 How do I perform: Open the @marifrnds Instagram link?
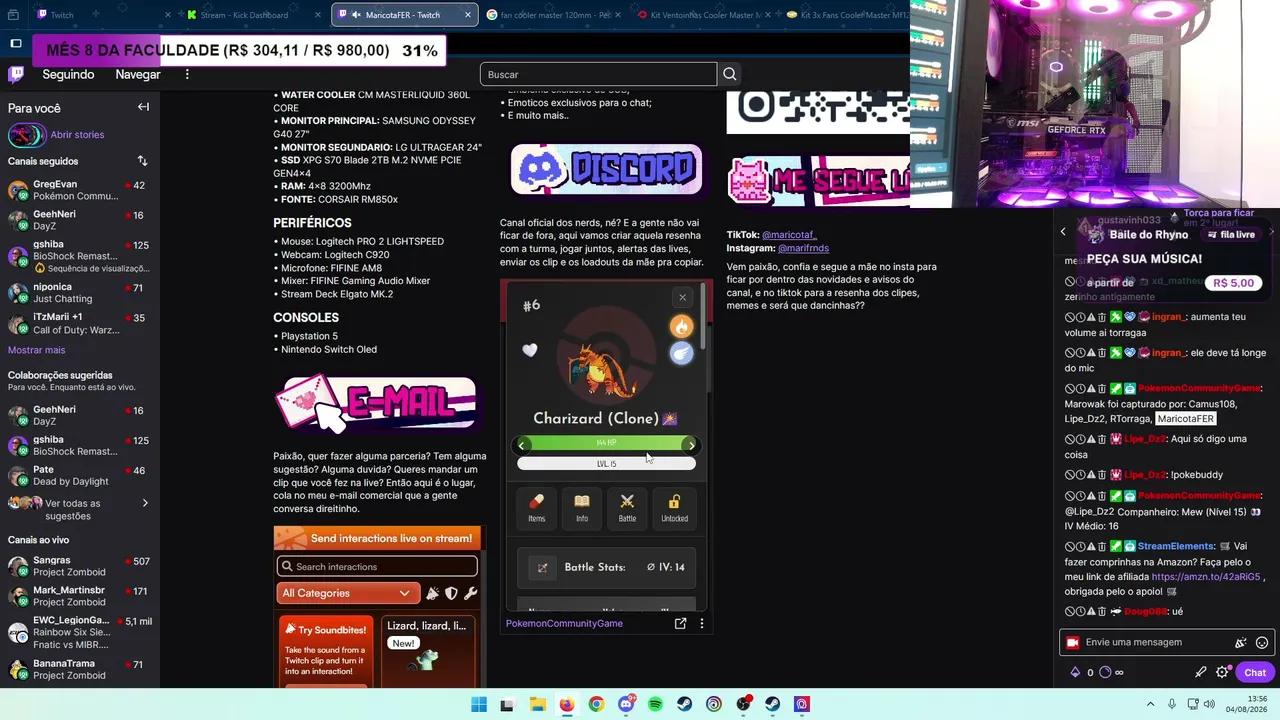point(803,248)
